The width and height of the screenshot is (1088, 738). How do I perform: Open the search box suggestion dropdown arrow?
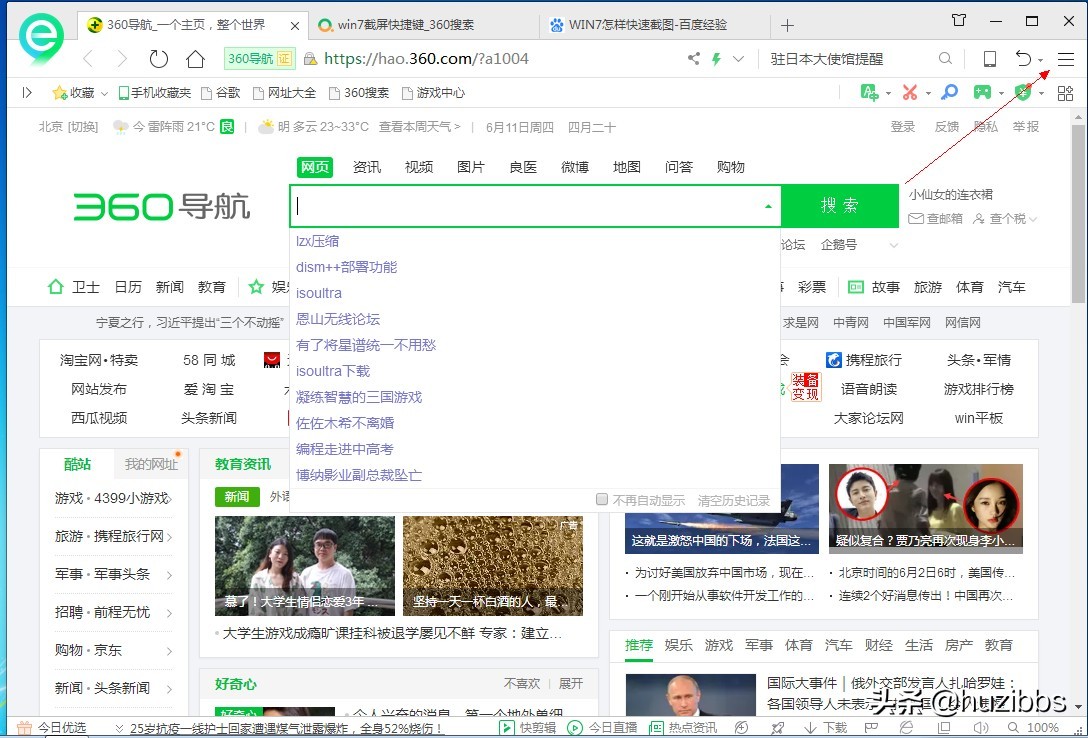(767, 206)
